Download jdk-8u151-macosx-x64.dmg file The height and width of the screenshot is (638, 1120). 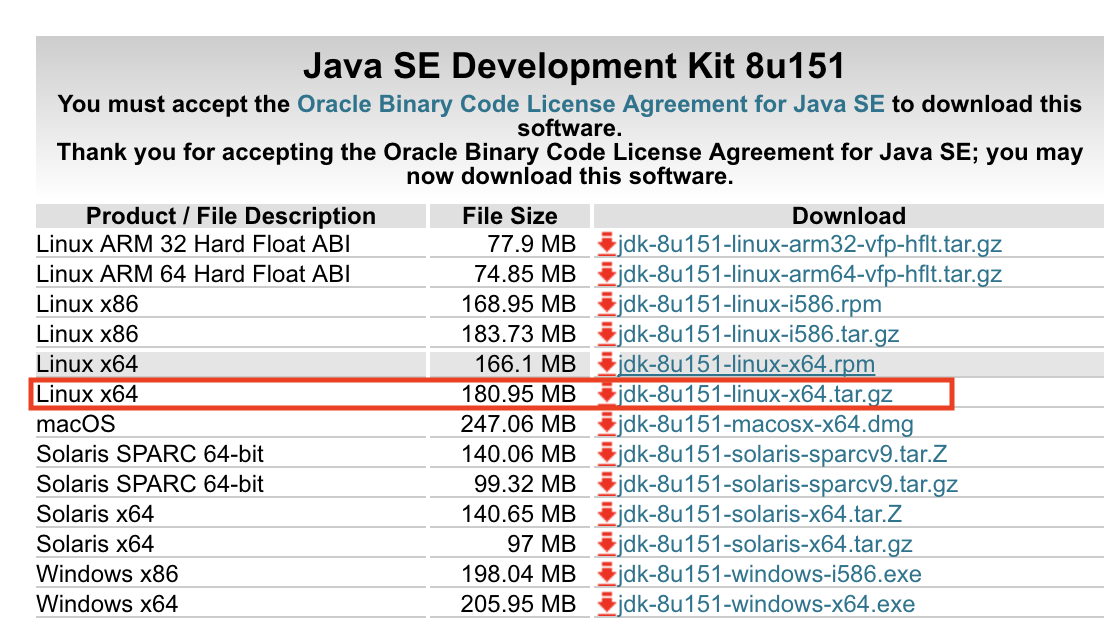[766, 424]
